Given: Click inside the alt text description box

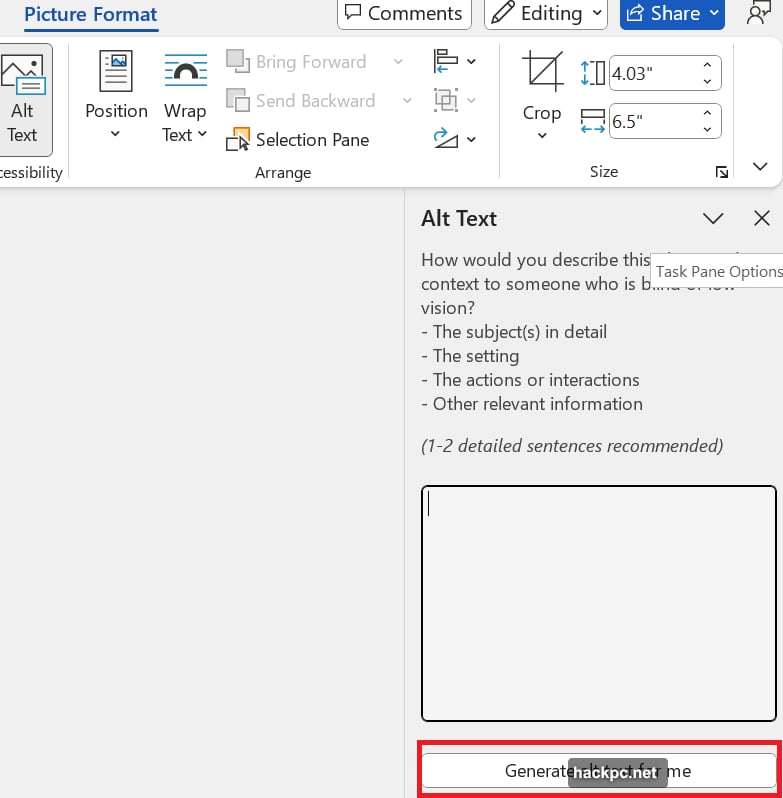Looking at the screenshot, I should pyautogui.click(x=598, y=603).
